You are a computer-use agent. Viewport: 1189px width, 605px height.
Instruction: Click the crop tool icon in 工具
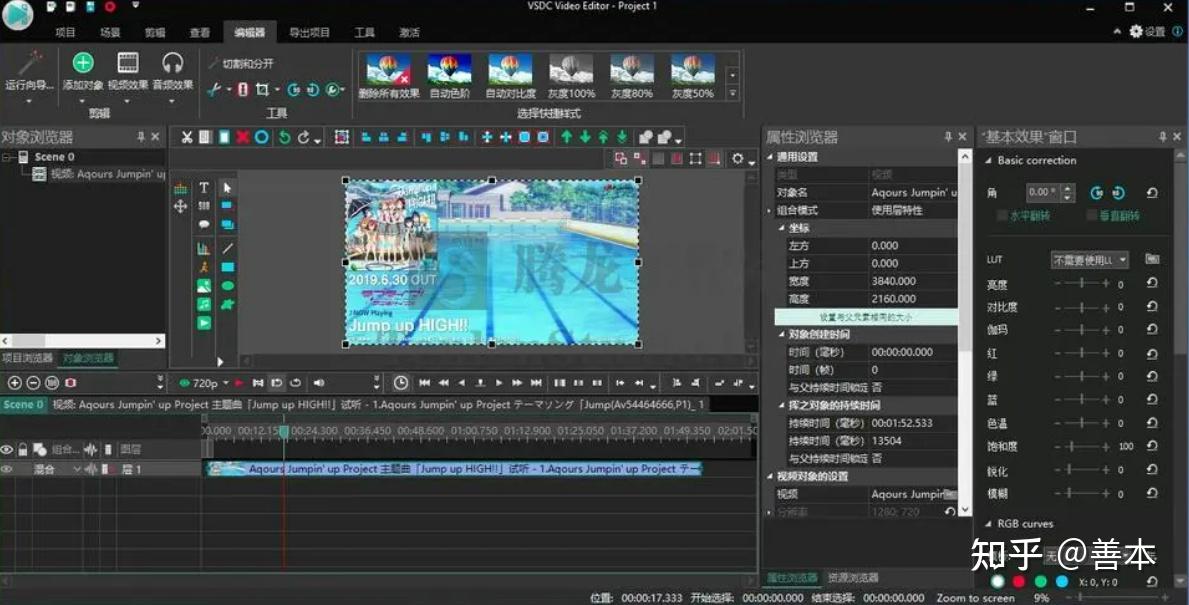(x=262, y=89)
